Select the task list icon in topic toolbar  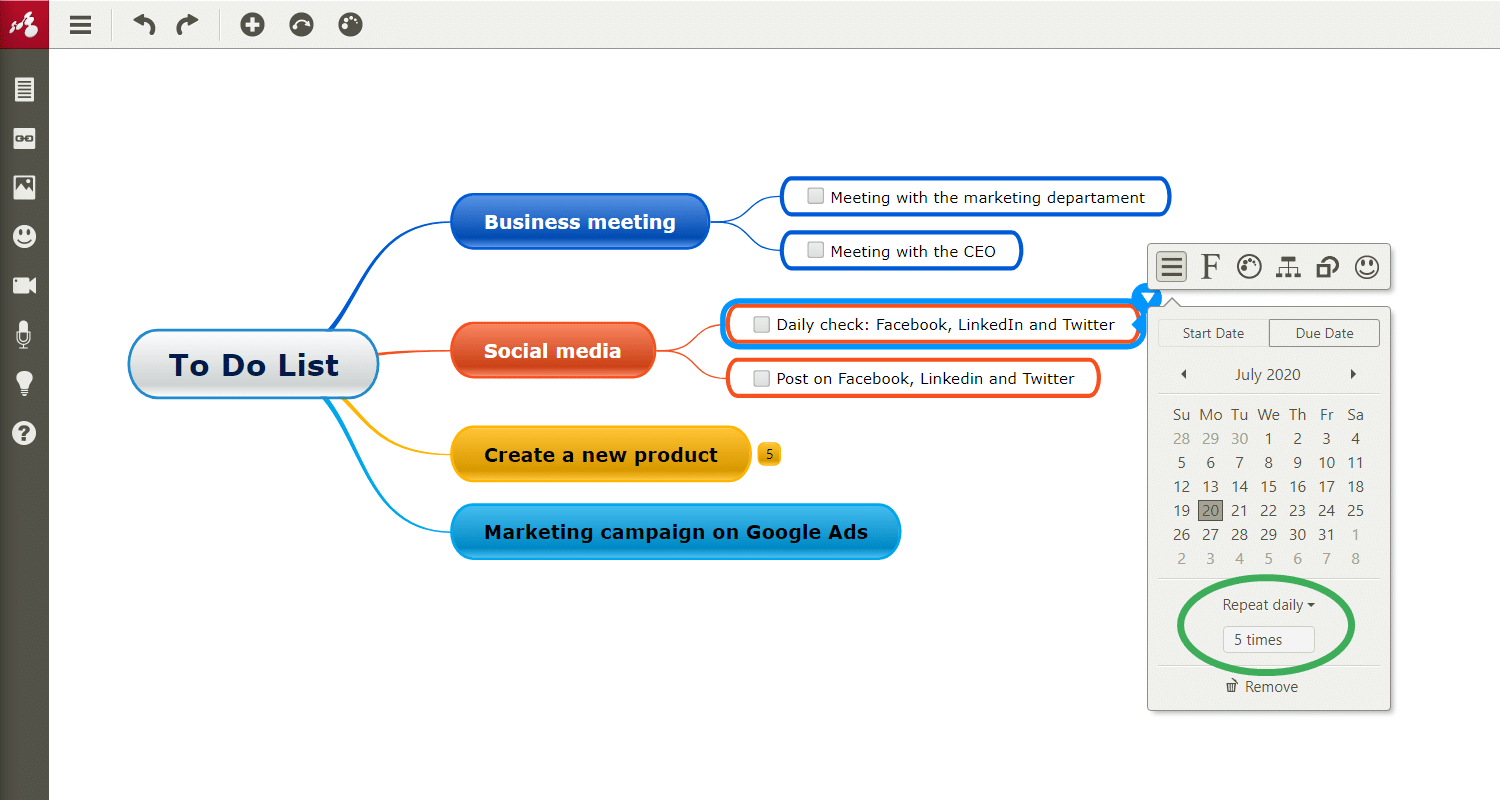[1172, 266]
